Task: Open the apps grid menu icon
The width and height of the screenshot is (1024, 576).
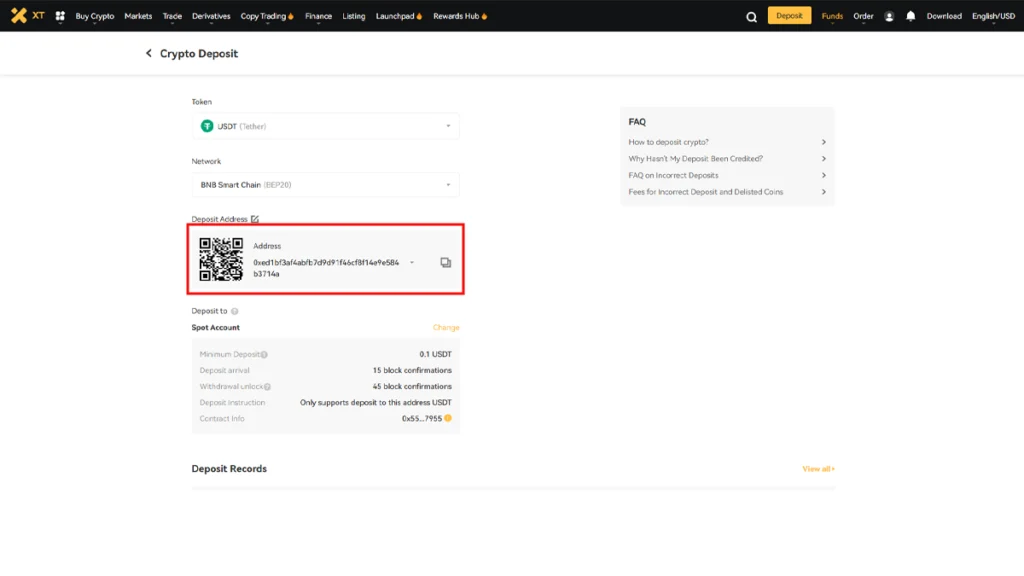Action: pyautogui.click(x=60, y=16)
